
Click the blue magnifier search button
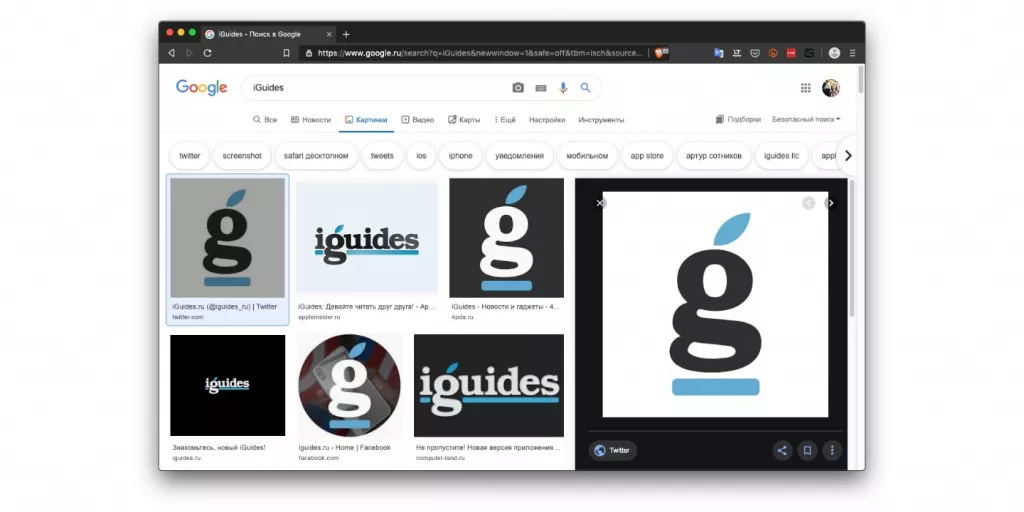(585, 88)
